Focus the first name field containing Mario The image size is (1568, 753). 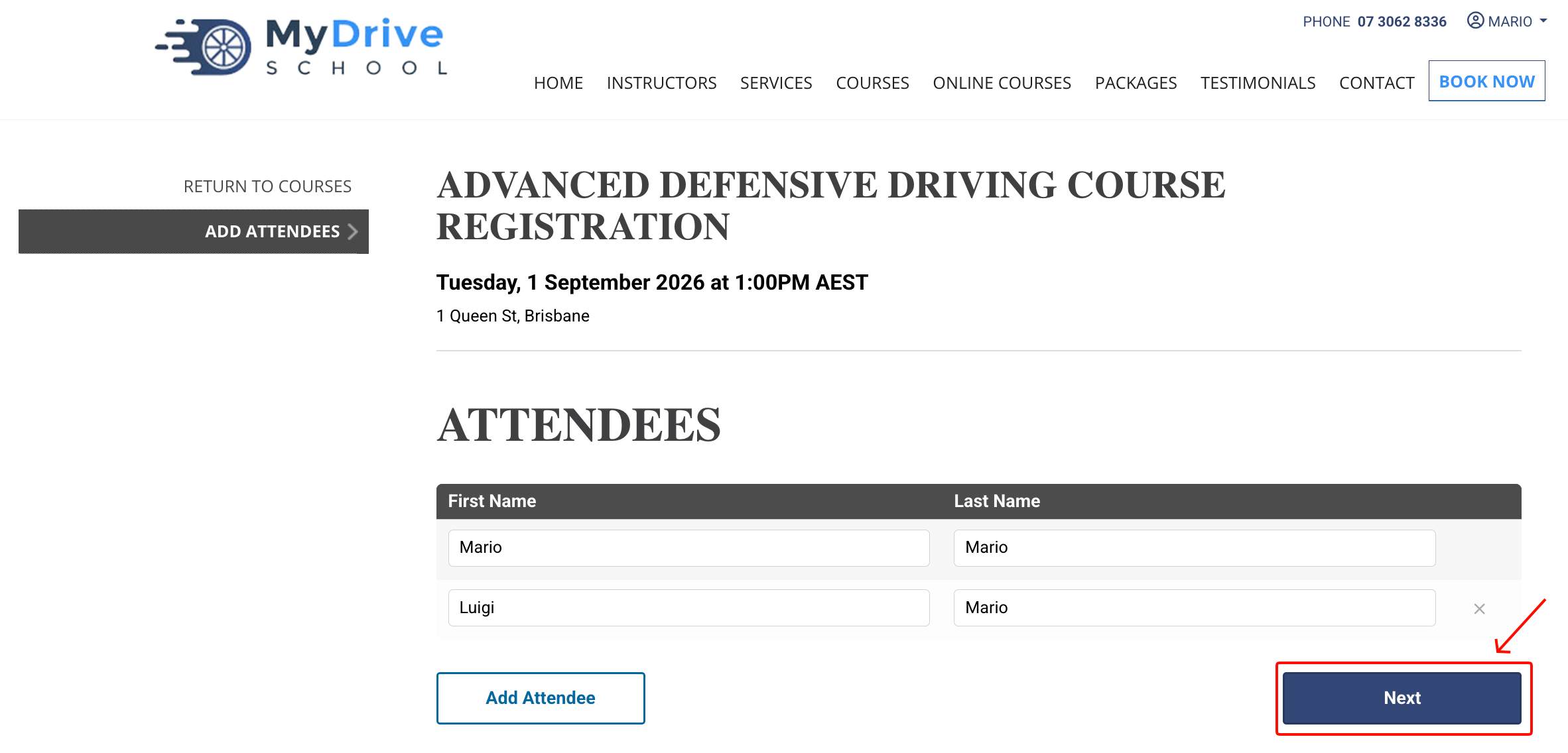688,548
